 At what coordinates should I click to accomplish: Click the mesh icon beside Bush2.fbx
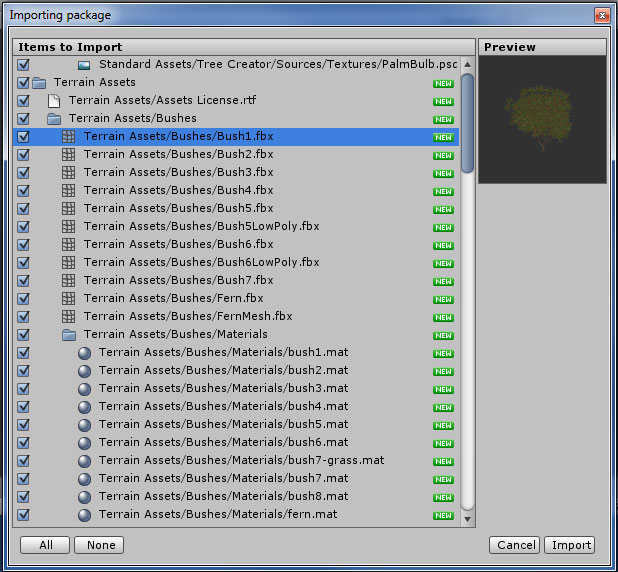click(x=69, y=154)
